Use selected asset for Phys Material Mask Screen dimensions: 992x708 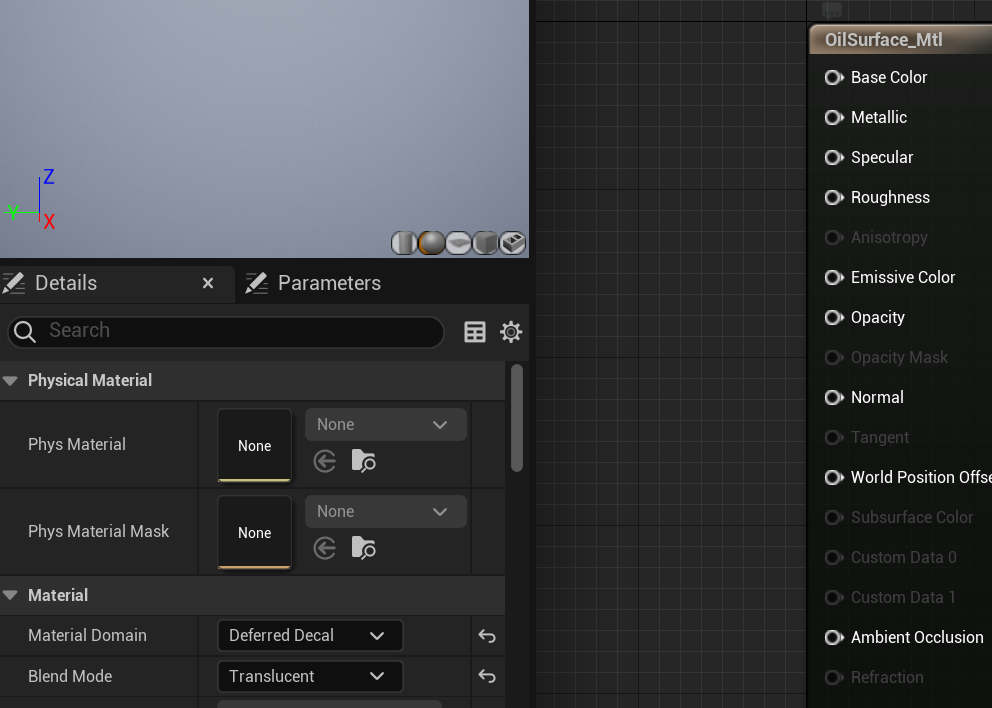point(324,548)
